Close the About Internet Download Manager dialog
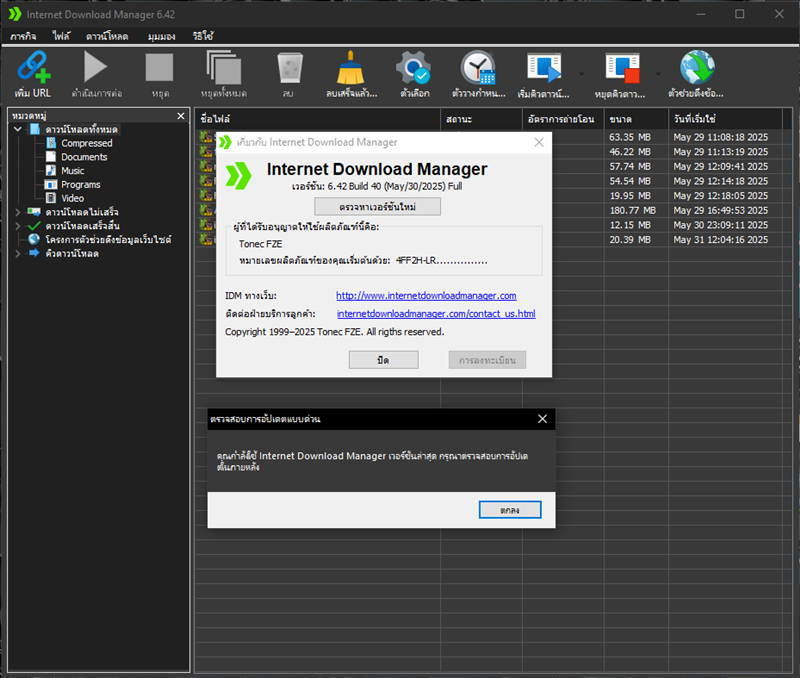The image size is (800, 678). (x=539, y=142)
